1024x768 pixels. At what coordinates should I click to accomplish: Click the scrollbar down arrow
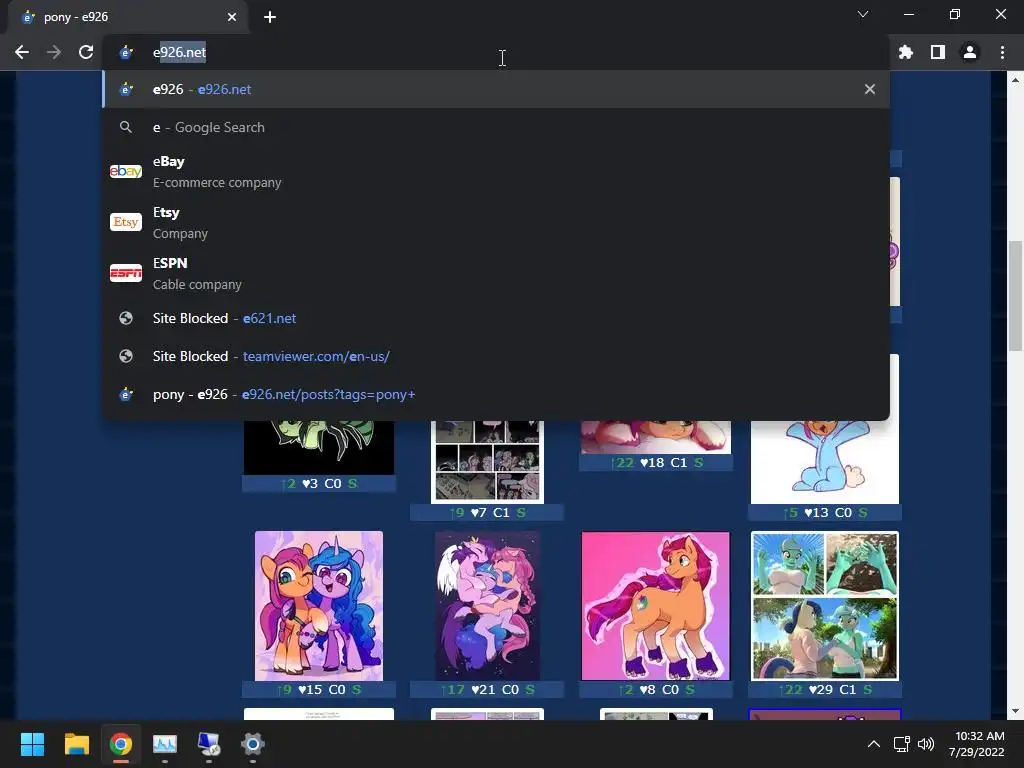[1016, 711]
